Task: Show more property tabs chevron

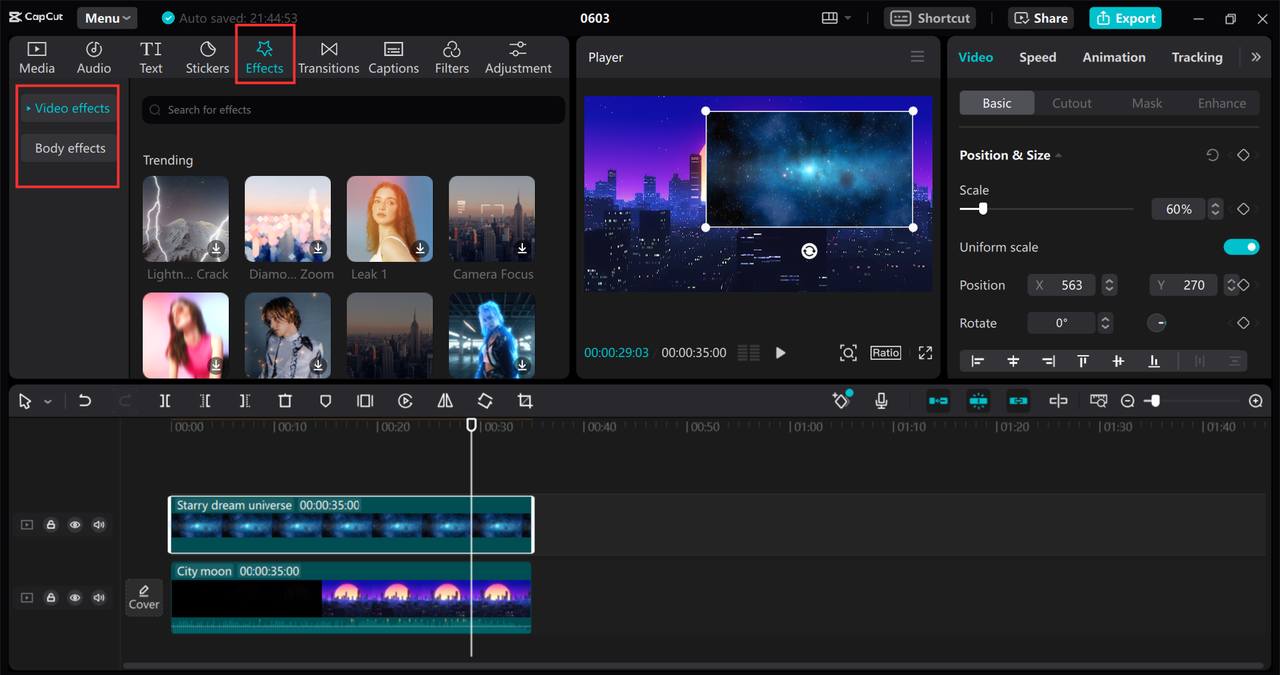Action: (1256, 58)
